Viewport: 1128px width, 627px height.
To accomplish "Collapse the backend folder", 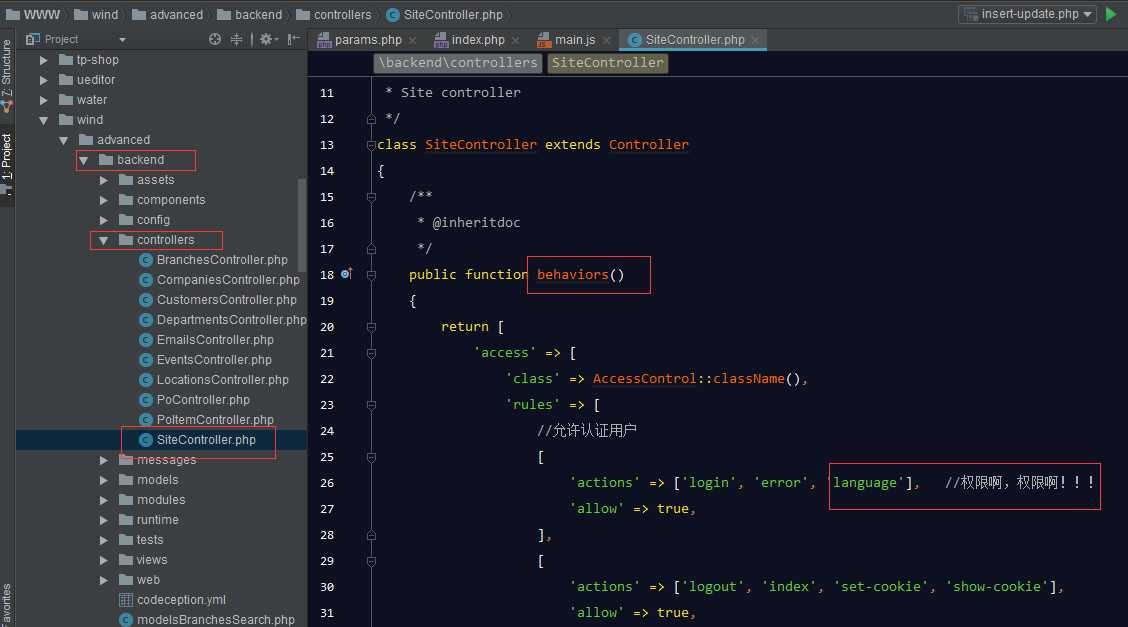I will tap(83, 160).
